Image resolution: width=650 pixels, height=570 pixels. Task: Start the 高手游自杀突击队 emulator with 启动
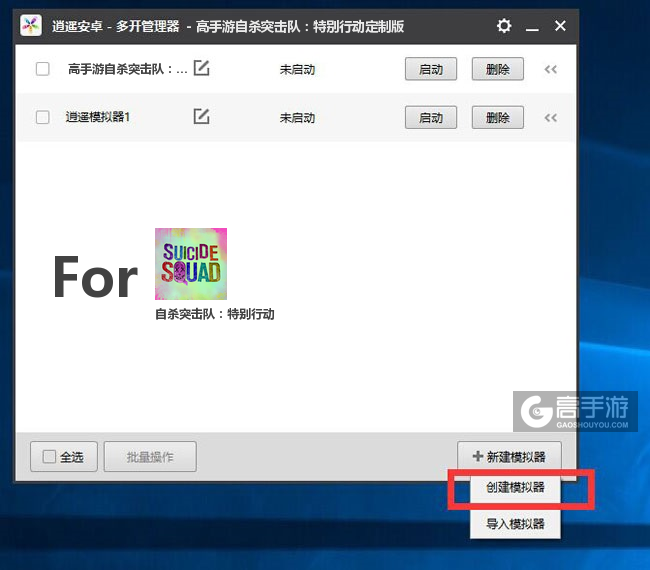pyautogui.click(x=431, y=69)
